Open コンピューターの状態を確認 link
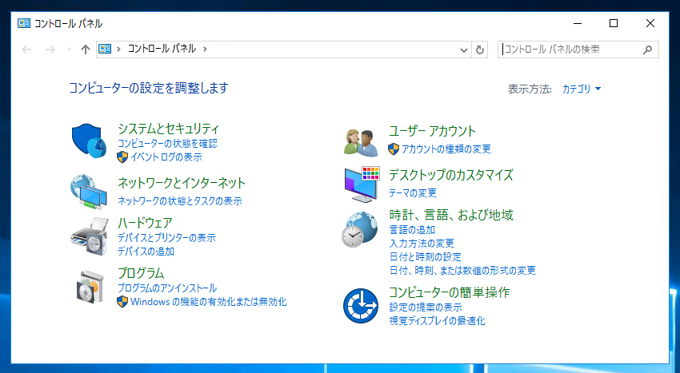Image resolution: width=680 pixels, height=373 pixels. (167, 144)
